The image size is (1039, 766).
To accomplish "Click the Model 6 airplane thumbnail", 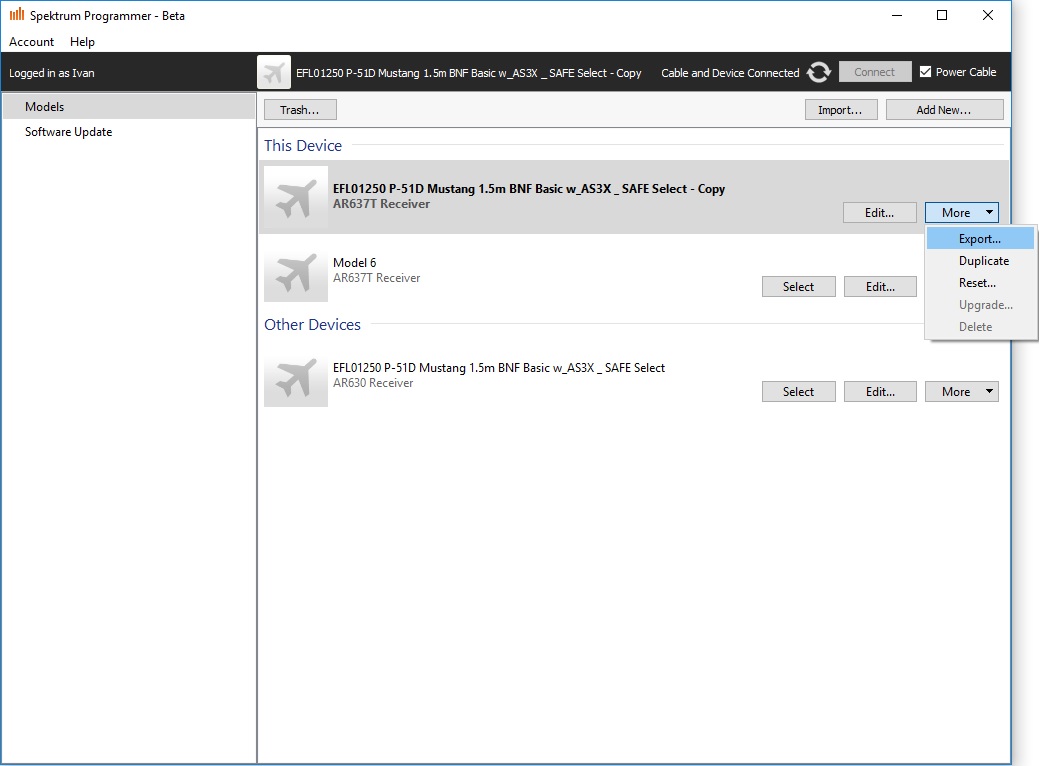I will click(296, 276).
